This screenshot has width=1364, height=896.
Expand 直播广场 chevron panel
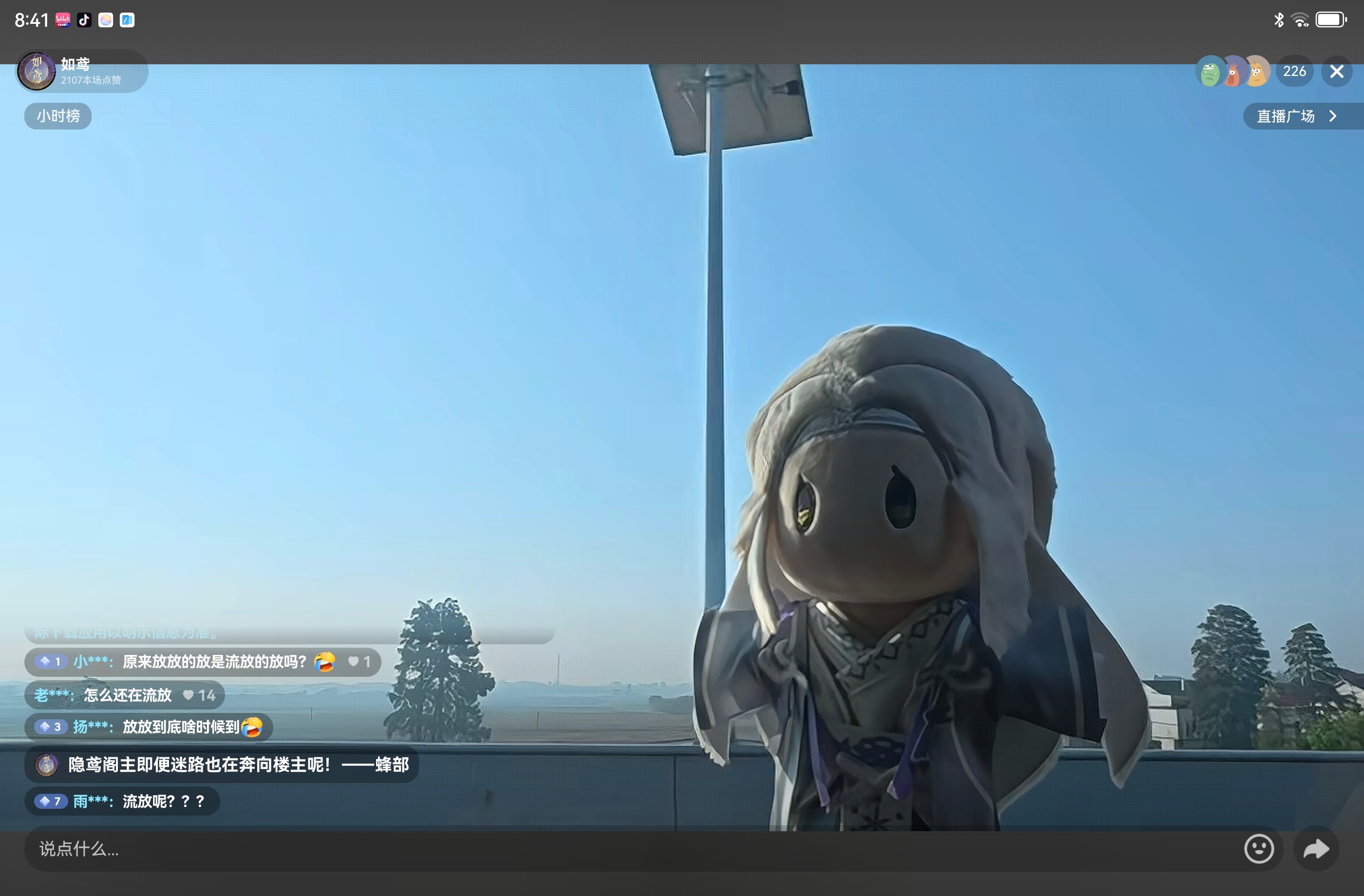1332,116
